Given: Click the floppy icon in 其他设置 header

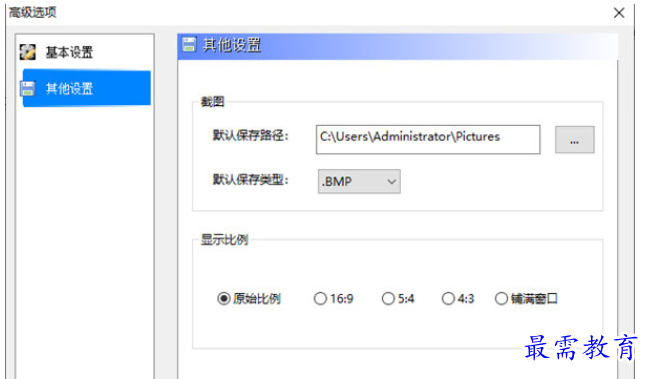Looking at the screenshot, I should [189, 44].
